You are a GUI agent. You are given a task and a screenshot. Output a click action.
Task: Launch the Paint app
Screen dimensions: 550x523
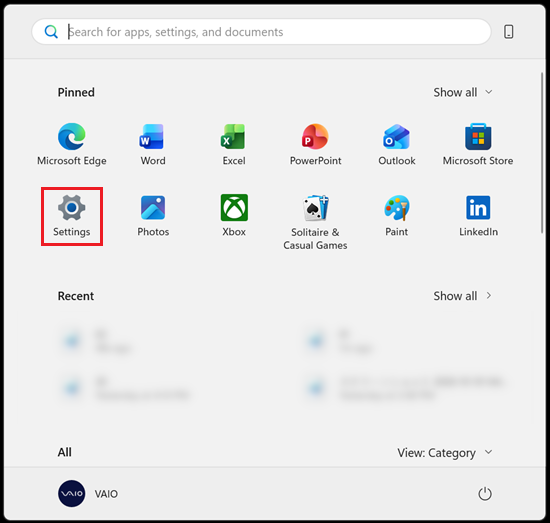[x=397, y=216]
